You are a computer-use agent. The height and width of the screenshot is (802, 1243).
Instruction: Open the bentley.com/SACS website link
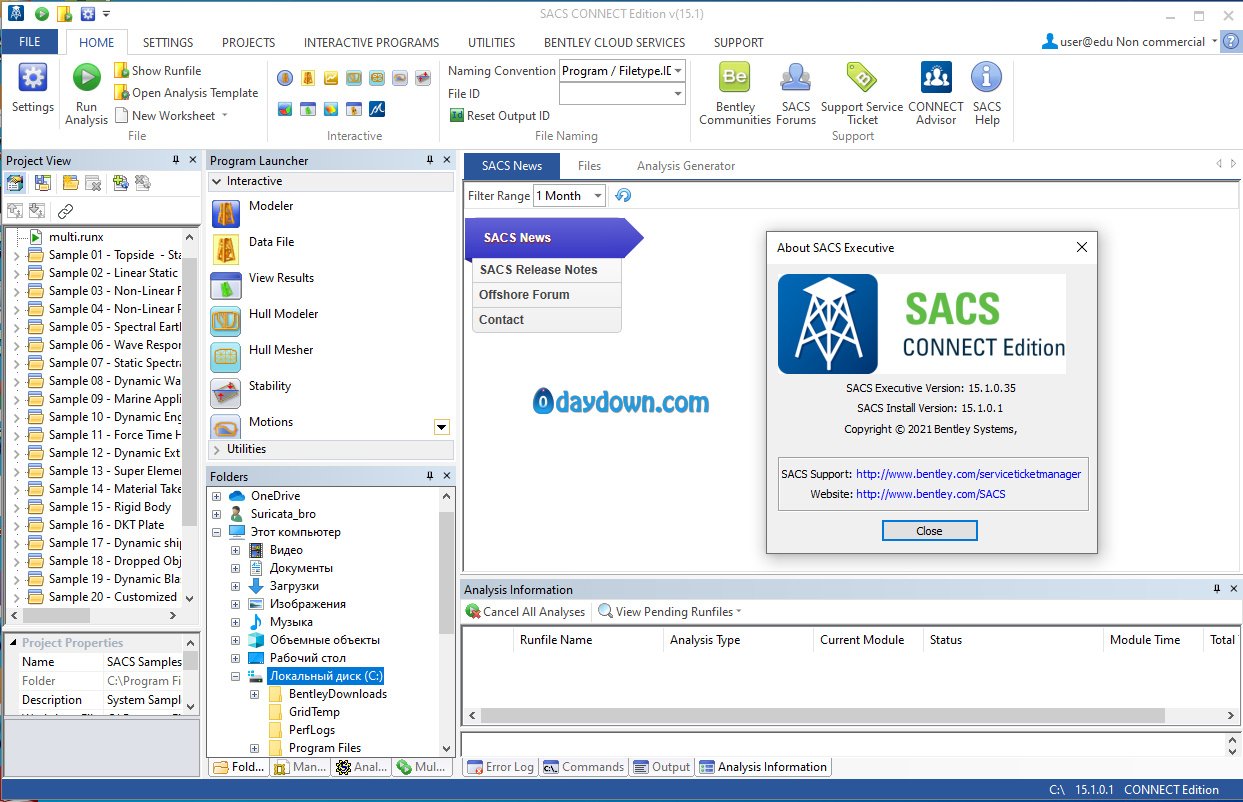point(930,494)
